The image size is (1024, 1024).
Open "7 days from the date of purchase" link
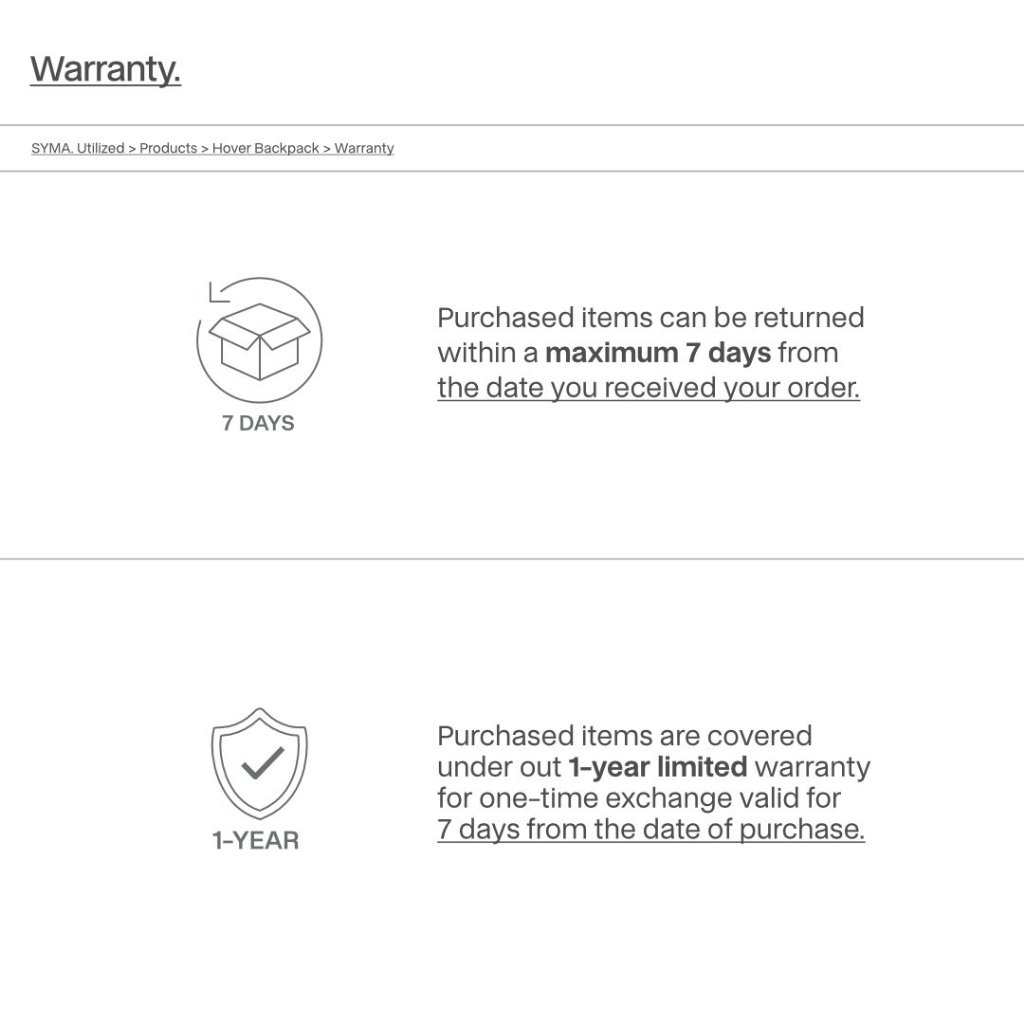click(x=650, y=829)
